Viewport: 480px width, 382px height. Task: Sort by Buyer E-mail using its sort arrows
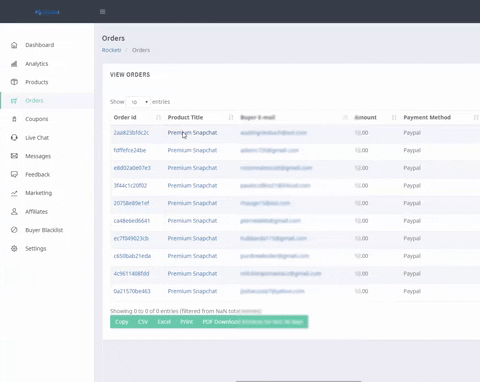[x=345, y=117]
